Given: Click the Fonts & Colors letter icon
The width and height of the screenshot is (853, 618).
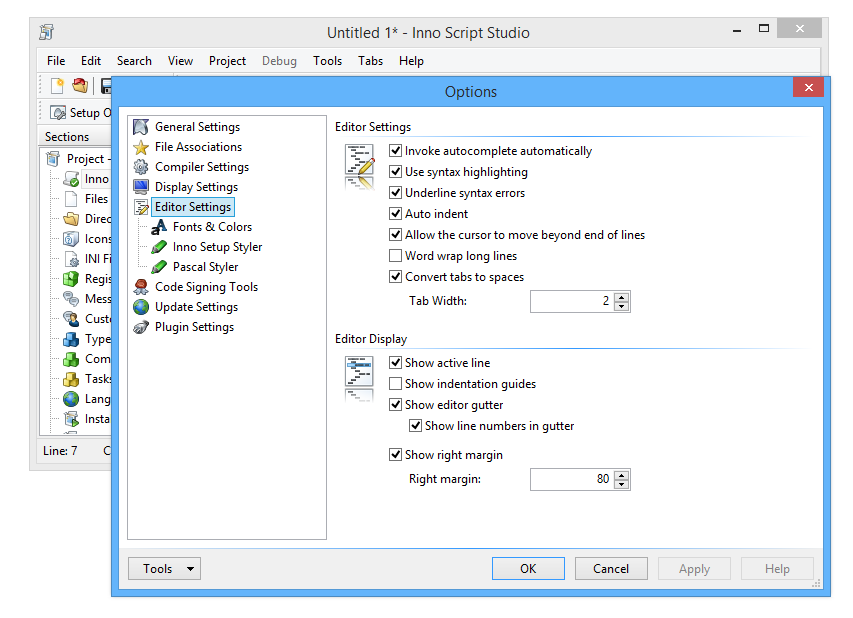Looking at the screenshot, I should [x=159, y=227].
